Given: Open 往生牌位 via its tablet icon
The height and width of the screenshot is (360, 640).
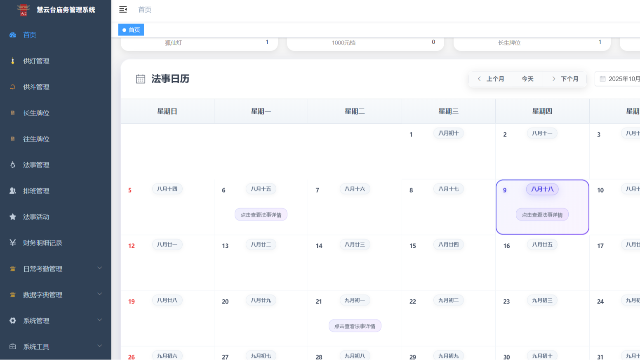Looking at the screenshot, I should 13,139.
